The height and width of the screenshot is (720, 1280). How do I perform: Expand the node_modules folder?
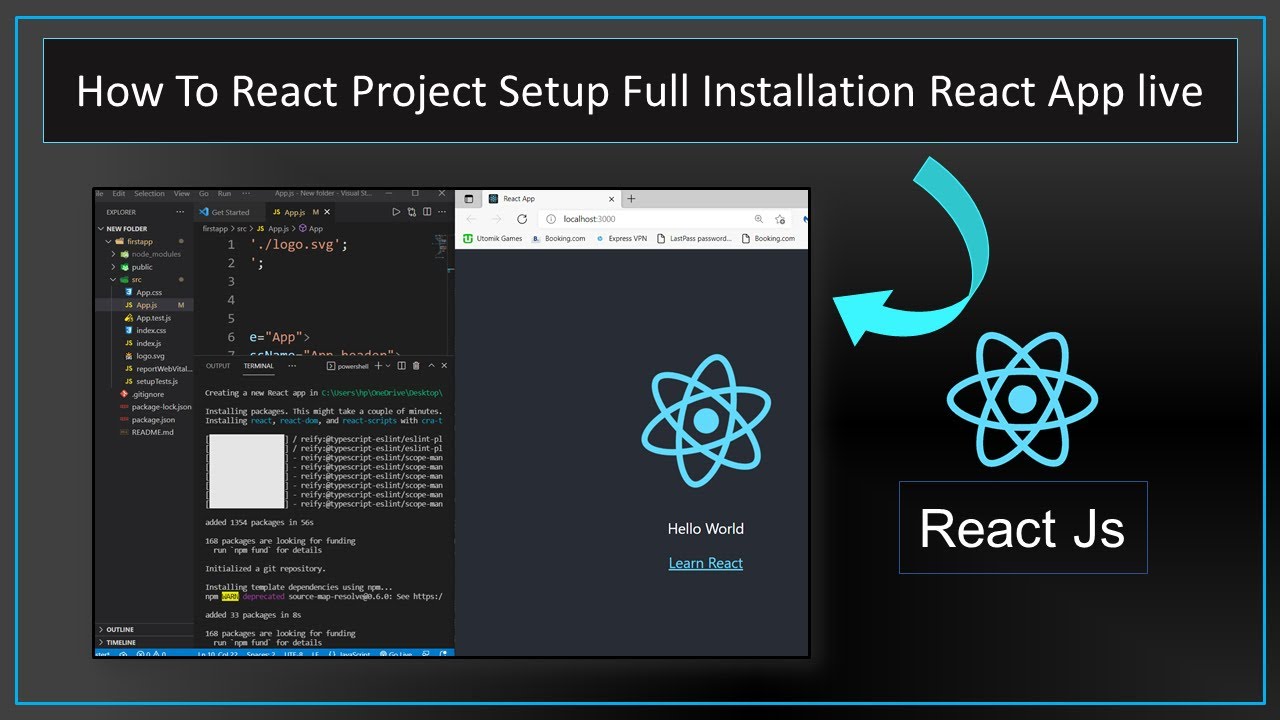point(144,254)
